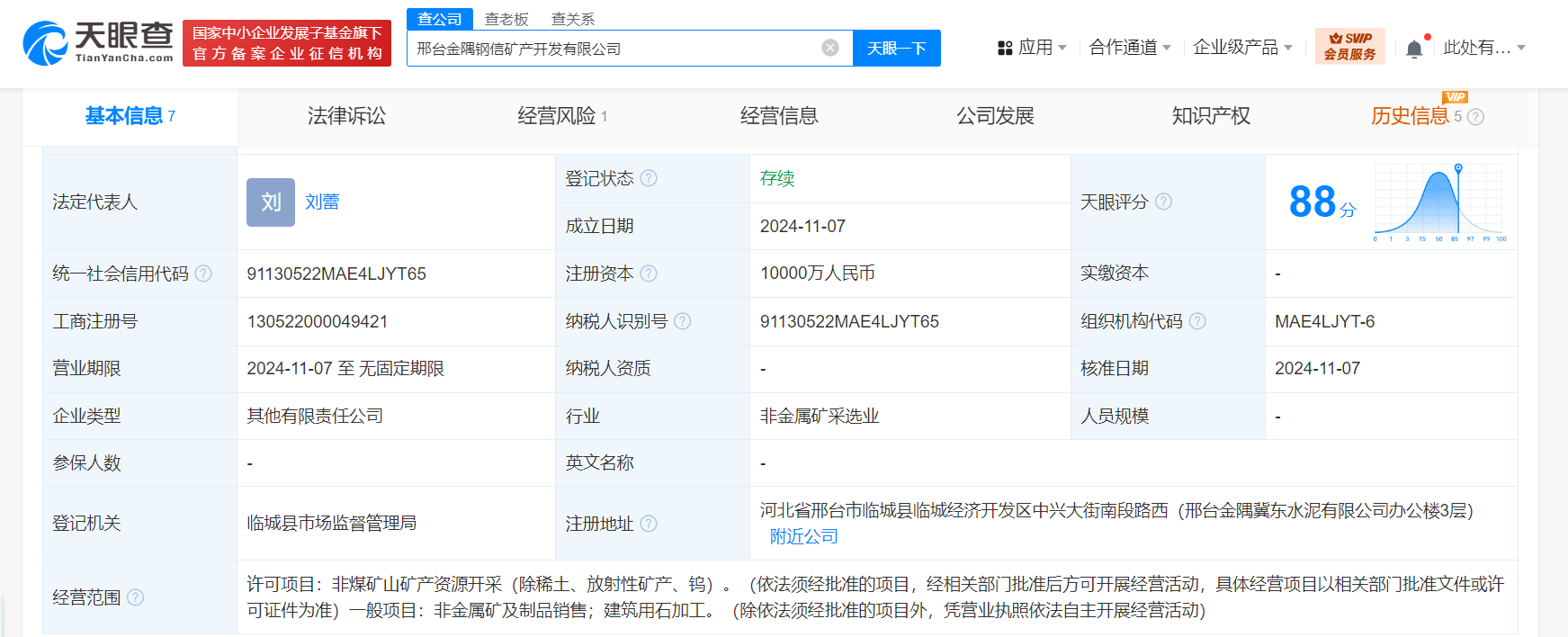Click the 国家中小企业发展子基金 red banner
Screen dimensions: 1568x637
tap(287, 43)
